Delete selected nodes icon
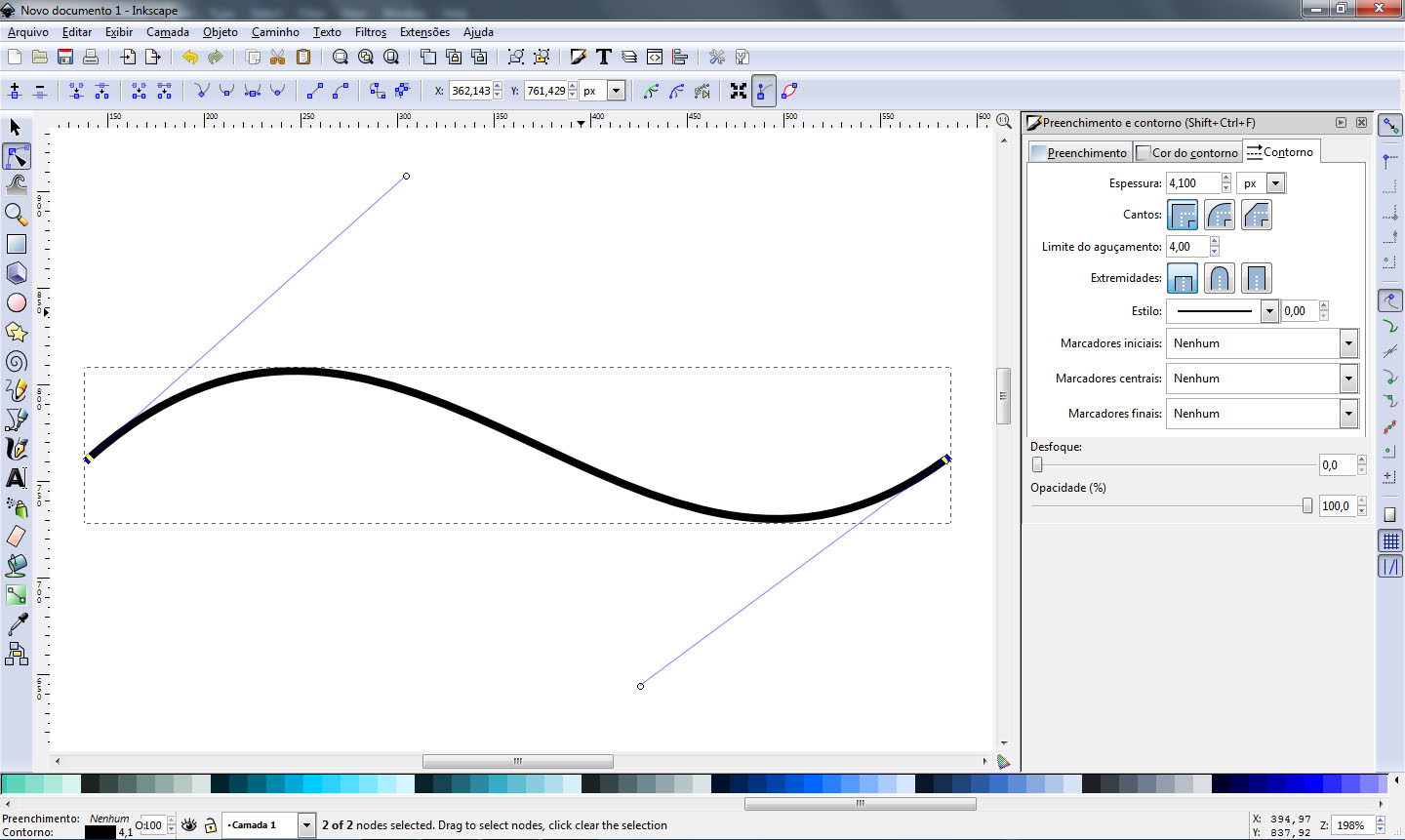 [40, 91]
